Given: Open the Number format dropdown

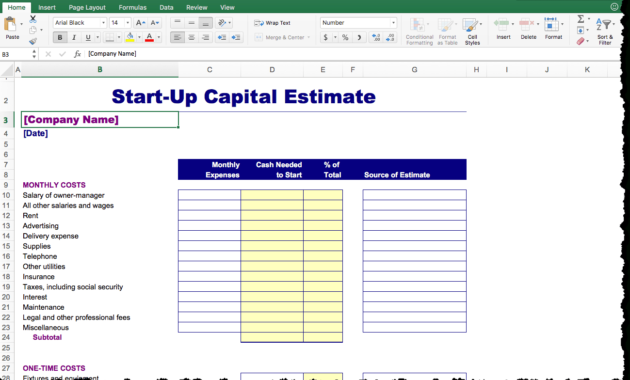Looking at the screenshot, I should tap(393, 23).
